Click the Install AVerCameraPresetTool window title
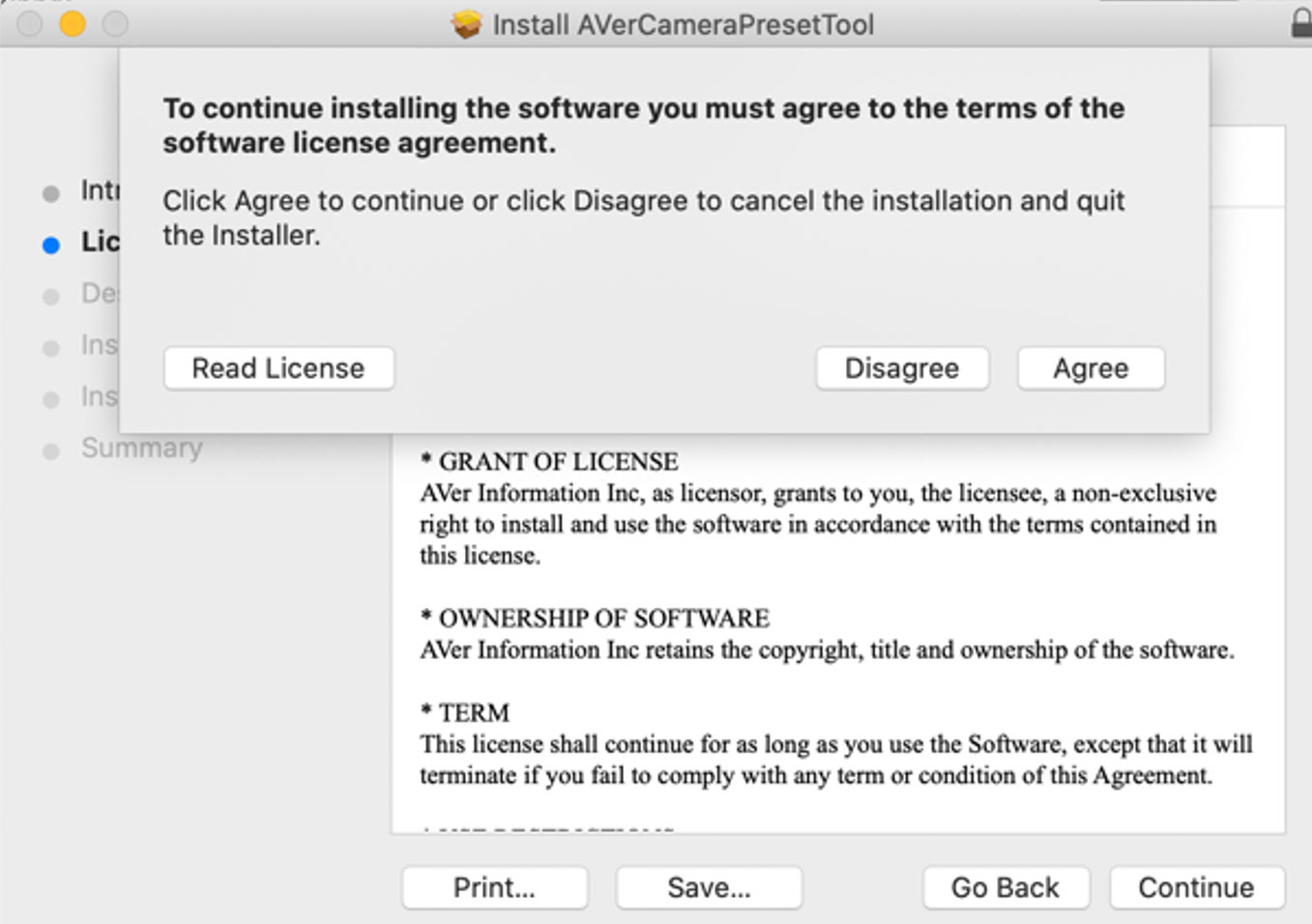This screenshot has height=924, width=1312. tap(683, 24)
